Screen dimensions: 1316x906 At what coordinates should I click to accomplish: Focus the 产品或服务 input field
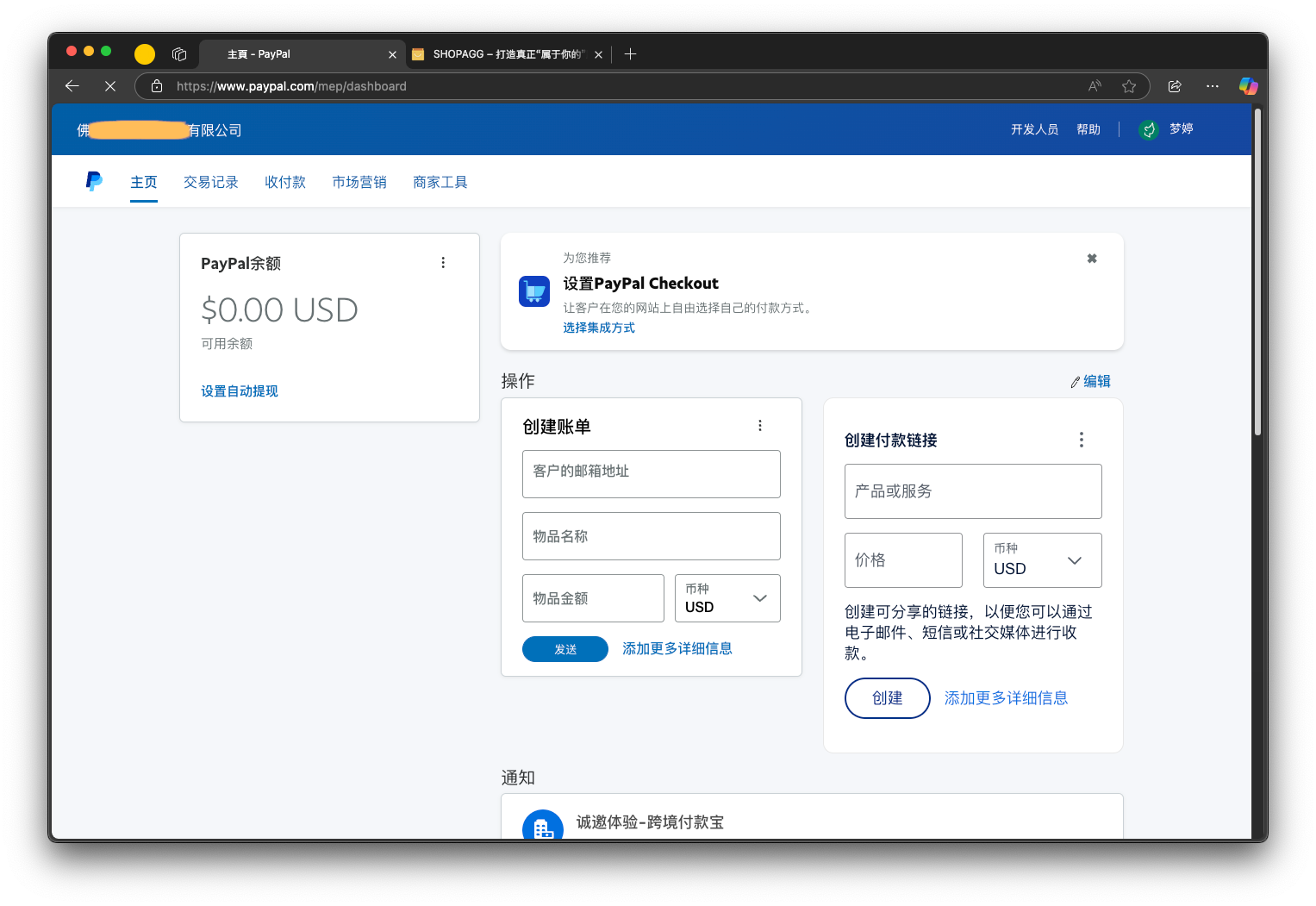(973, 491)
